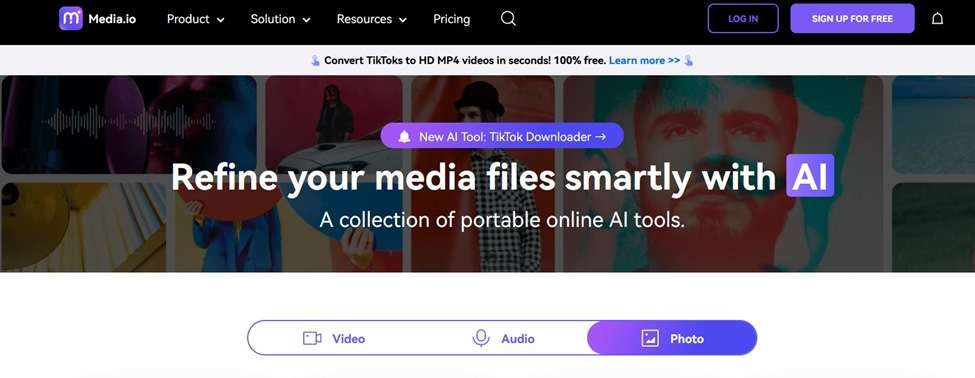This screenshot has width=975, height=378.
Task: Click the Photo tab image icon
Action: (x=650, y=338)
